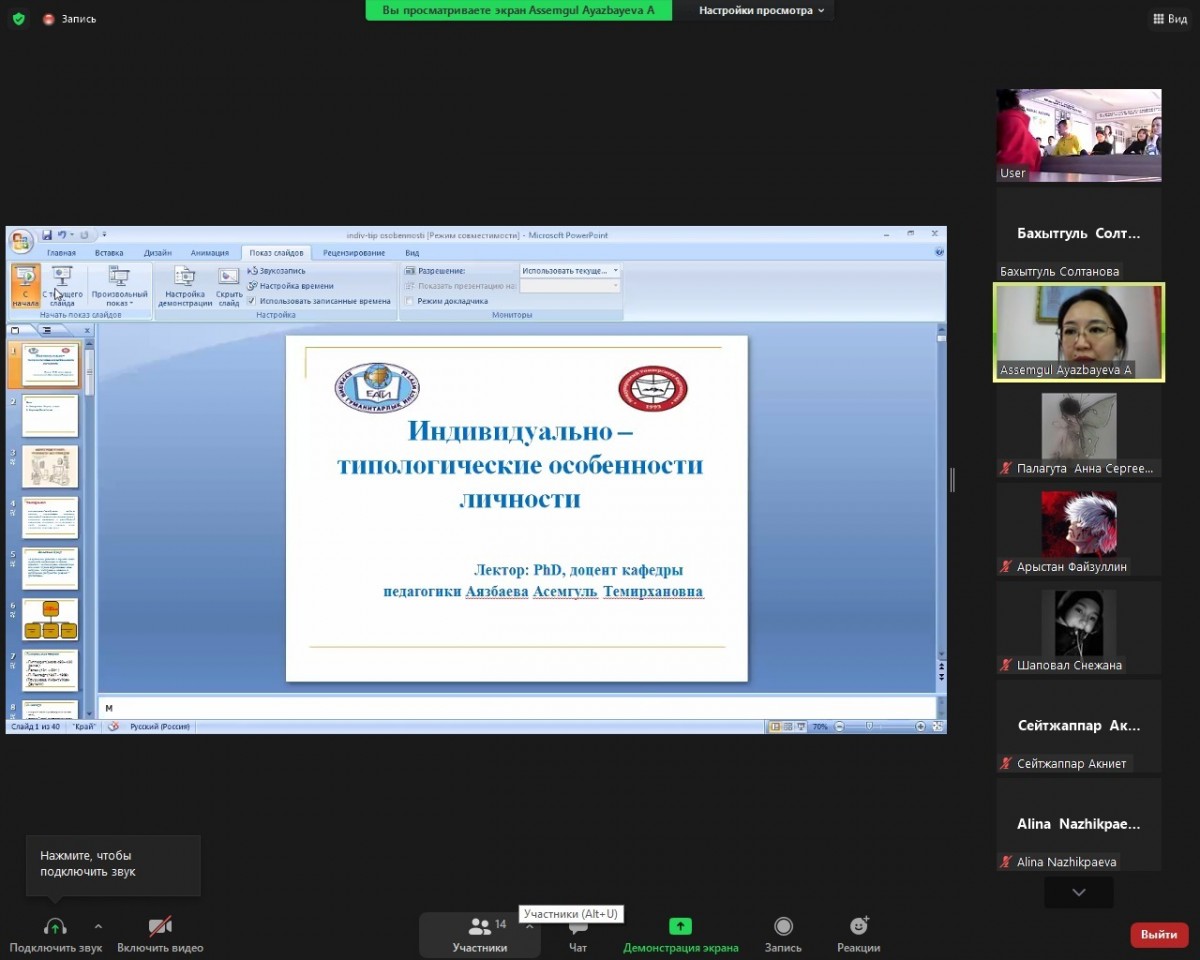This screenshot has width=1200, height=960.
Task: Click the green screen viewing notification banner
Action: click(518, 10)
